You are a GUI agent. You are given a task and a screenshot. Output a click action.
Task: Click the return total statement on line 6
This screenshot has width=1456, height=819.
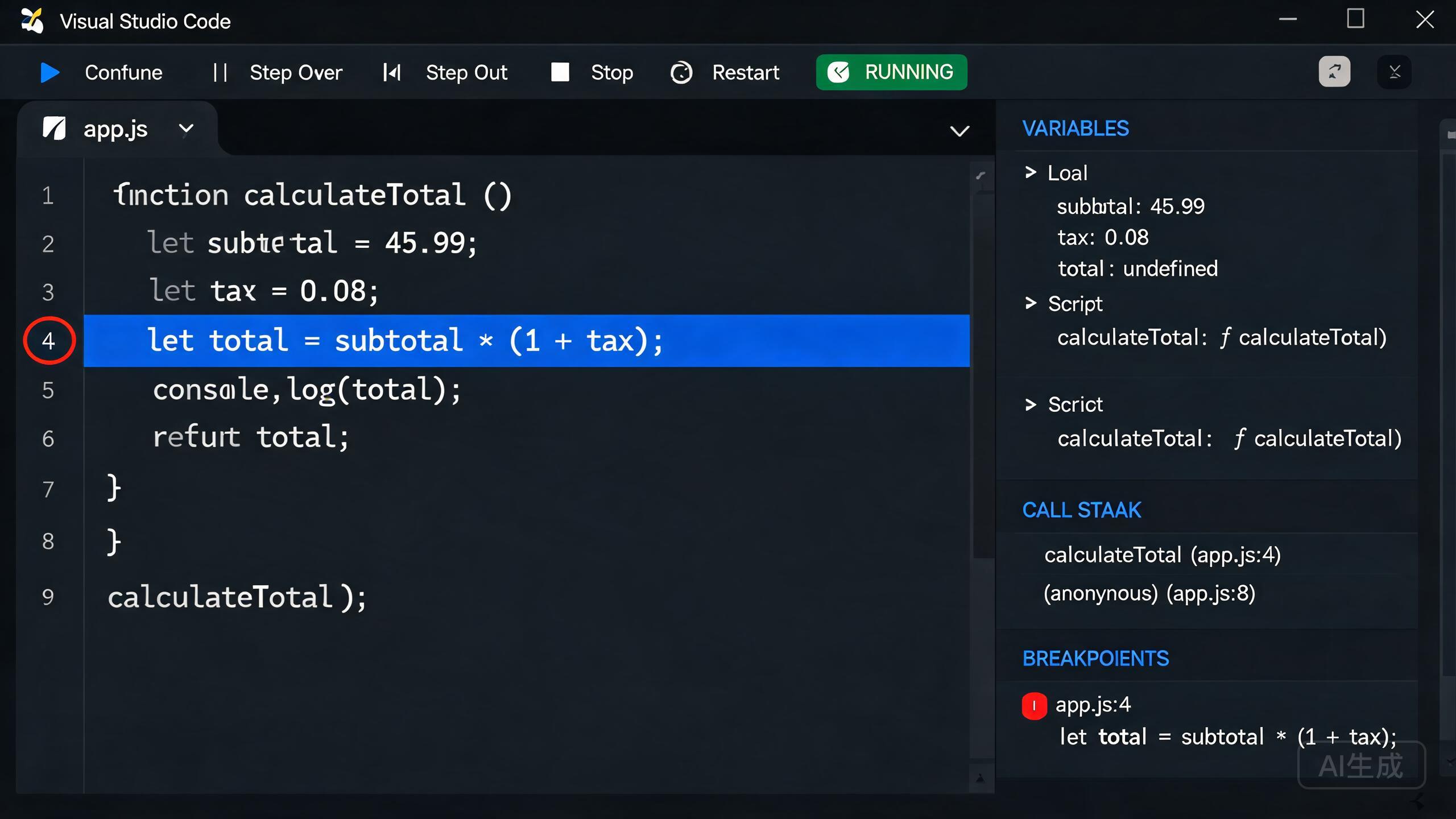pos(251,437)
